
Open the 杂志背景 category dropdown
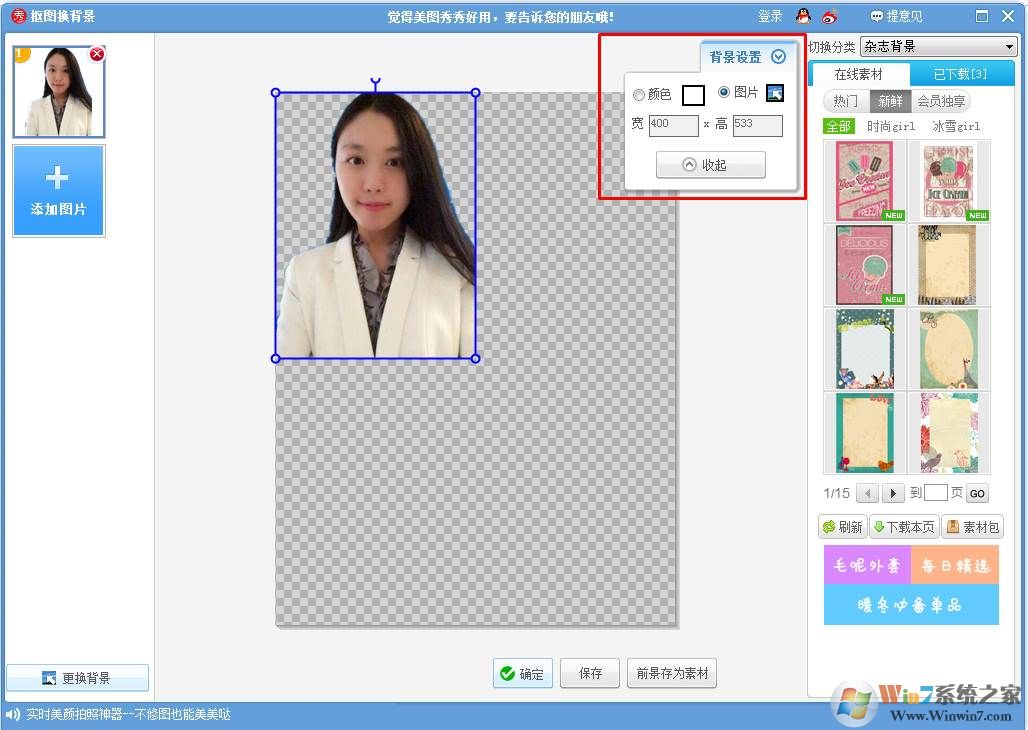[1009, 47]
